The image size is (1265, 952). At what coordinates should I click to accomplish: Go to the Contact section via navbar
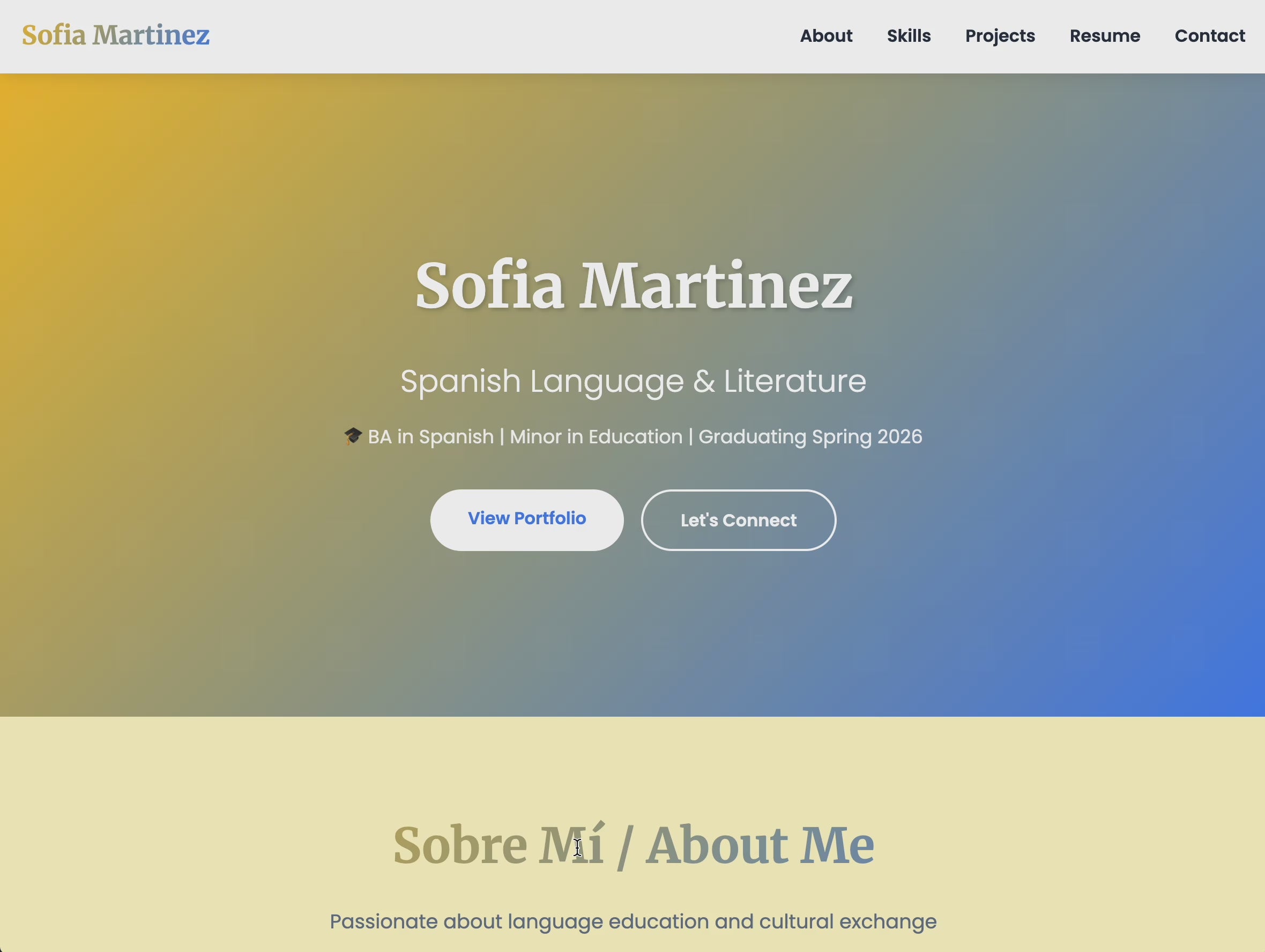coord(1210,35)
